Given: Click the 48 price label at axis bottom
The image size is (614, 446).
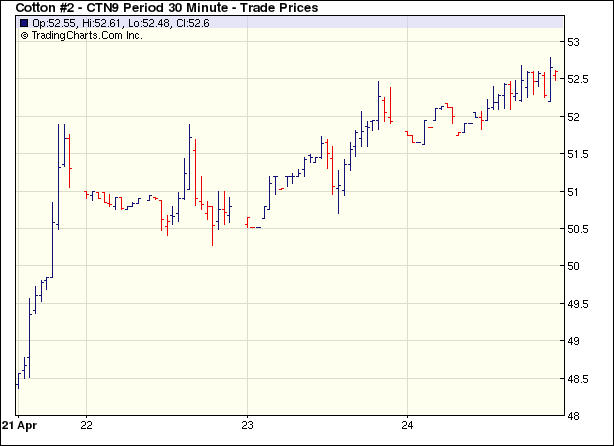Looking at the screenshot, I should pos(574,415).
